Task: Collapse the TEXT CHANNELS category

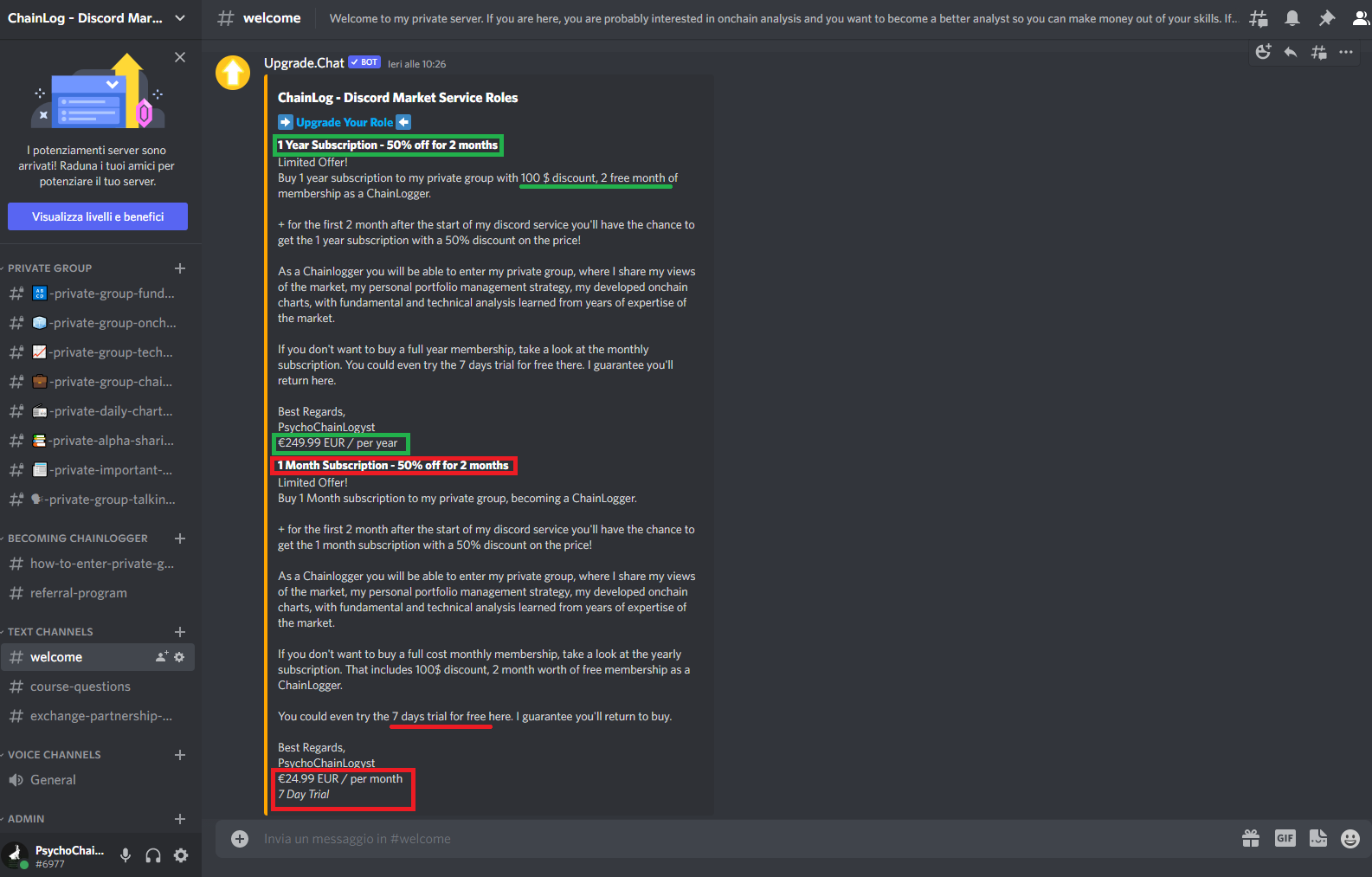Action: pos(50,632)
